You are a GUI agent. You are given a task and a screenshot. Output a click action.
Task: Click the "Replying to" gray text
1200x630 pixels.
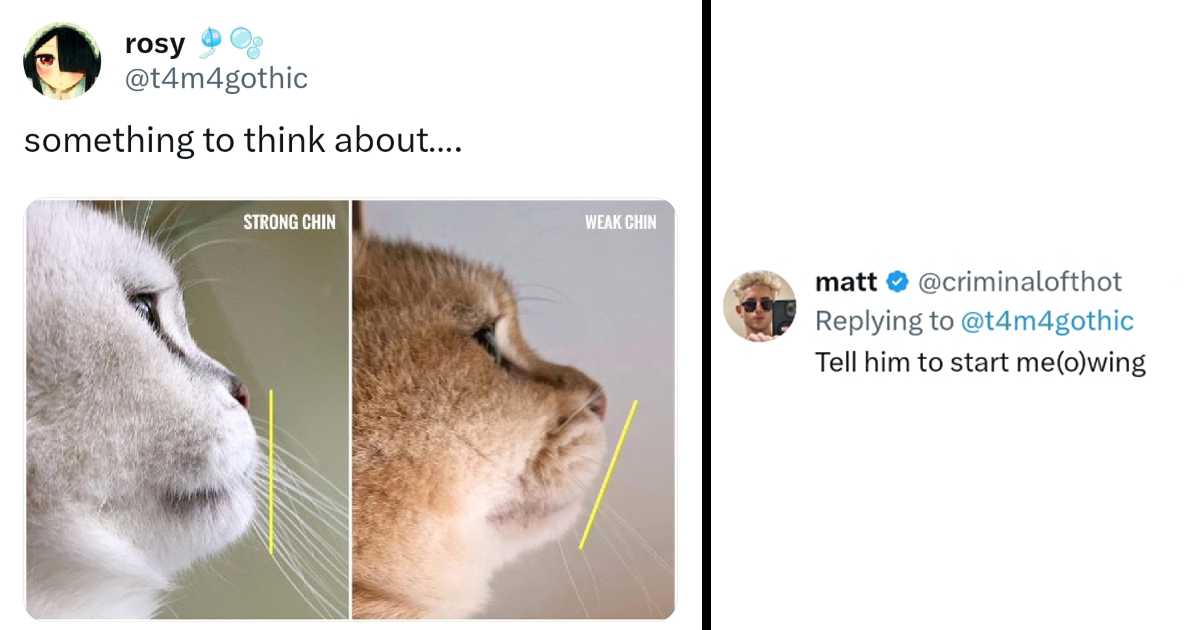pyautogui.click(x=884, y=321)
